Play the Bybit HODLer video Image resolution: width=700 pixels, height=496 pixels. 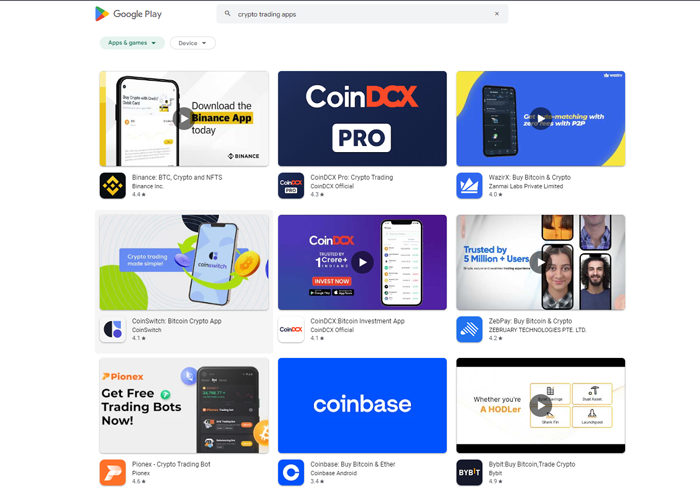(541, 405)
